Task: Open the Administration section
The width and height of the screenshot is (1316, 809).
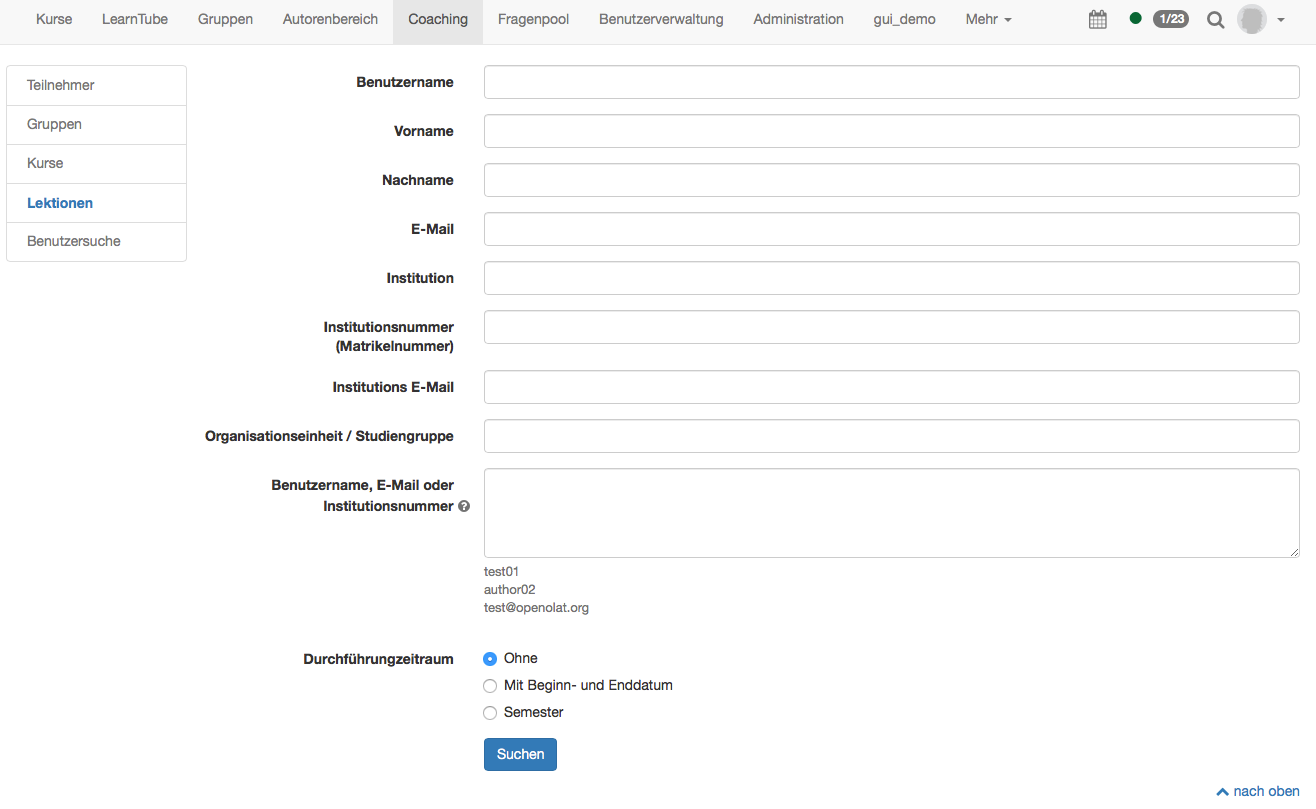Action: point(797,19)
